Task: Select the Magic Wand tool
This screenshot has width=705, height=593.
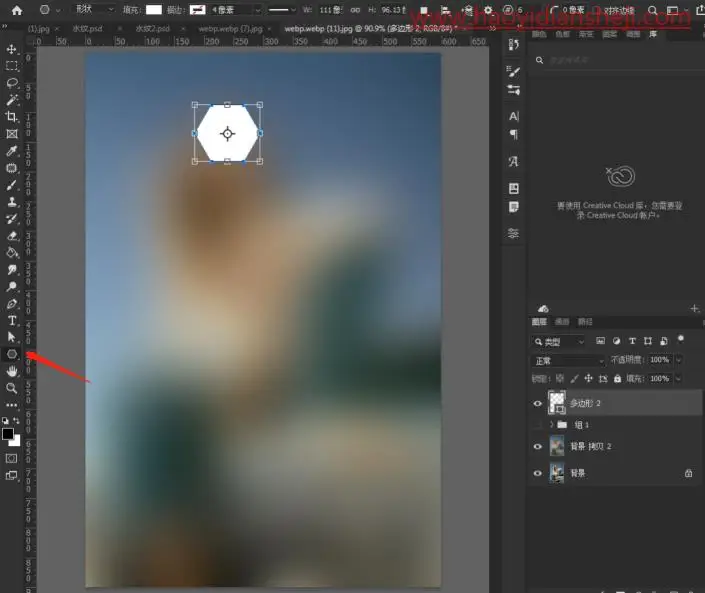Action: pos(12,100)
